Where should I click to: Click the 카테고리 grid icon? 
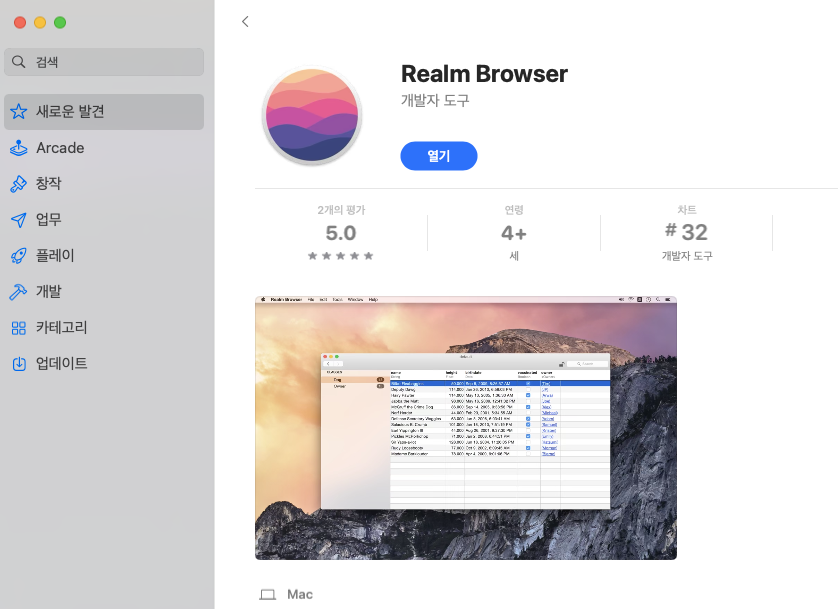19,327
